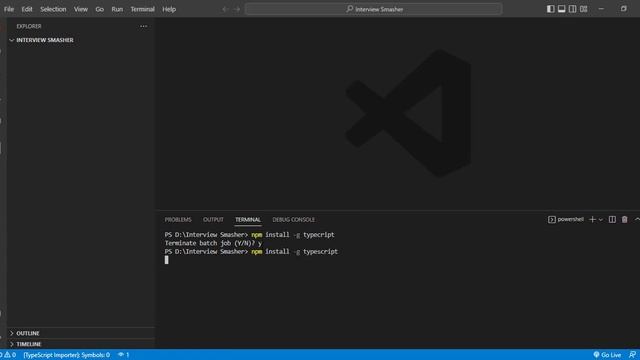Screen dimensions: 640x360
Task: Open the Go menu
Action: 100,9
